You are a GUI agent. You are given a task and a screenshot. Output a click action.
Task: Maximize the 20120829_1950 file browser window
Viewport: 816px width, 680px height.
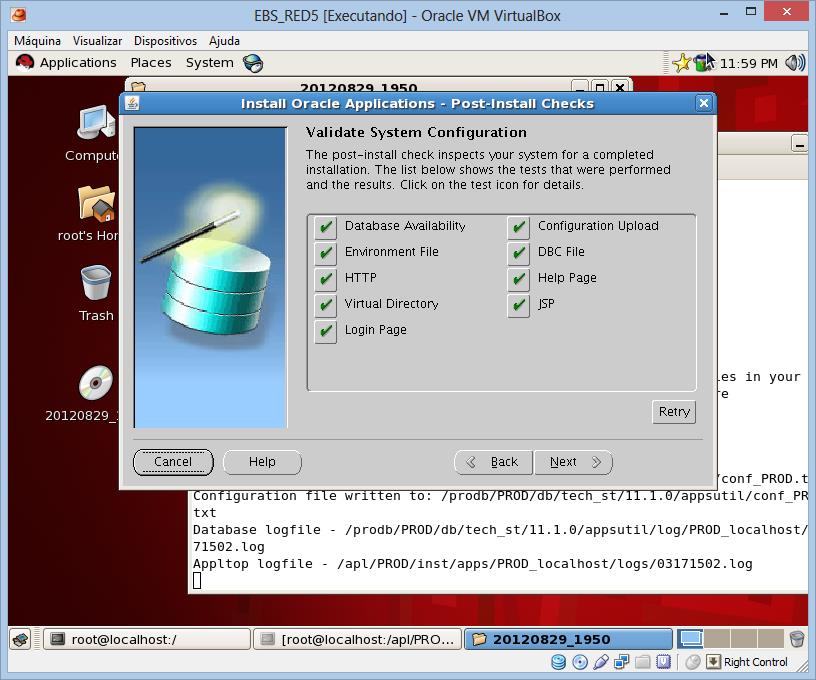coord(600,87)
